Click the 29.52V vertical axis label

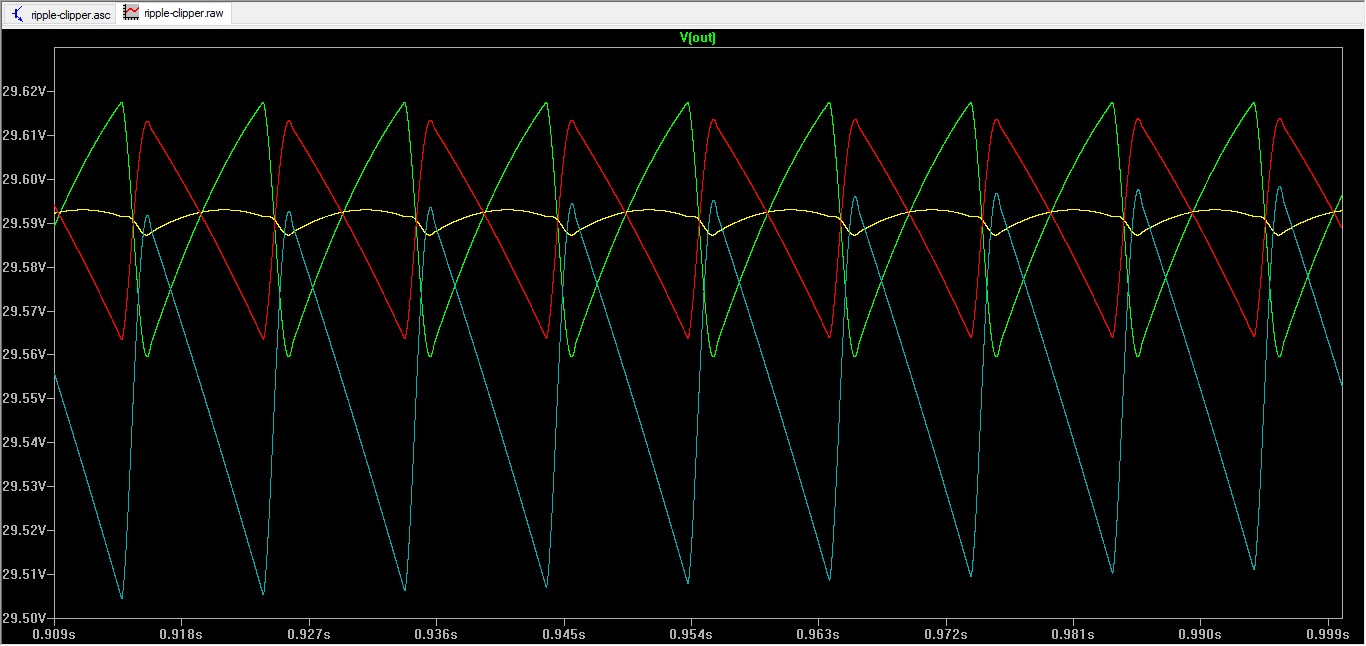pyautogui.click(x=25, y=530)
